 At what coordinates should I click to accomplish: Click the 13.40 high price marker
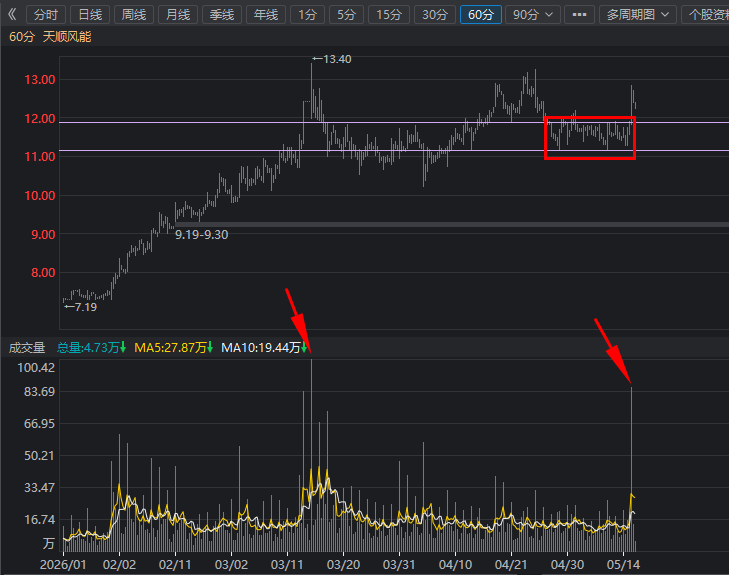332,59
